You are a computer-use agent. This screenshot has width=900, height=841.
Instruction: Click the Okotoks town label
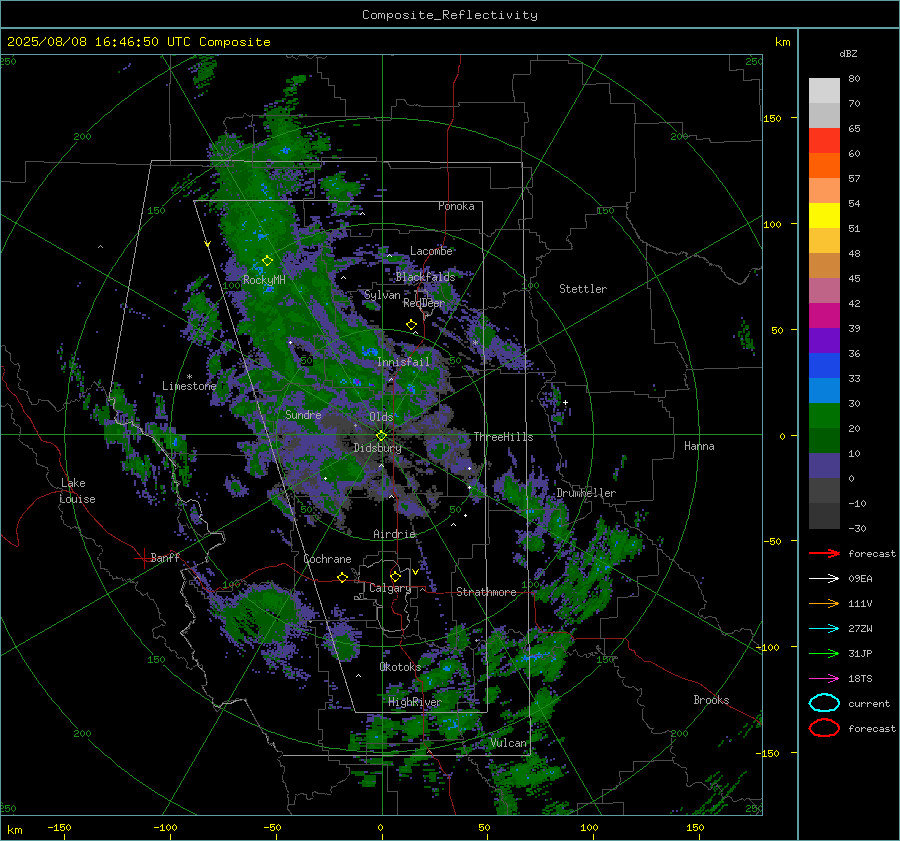(400, 667)
